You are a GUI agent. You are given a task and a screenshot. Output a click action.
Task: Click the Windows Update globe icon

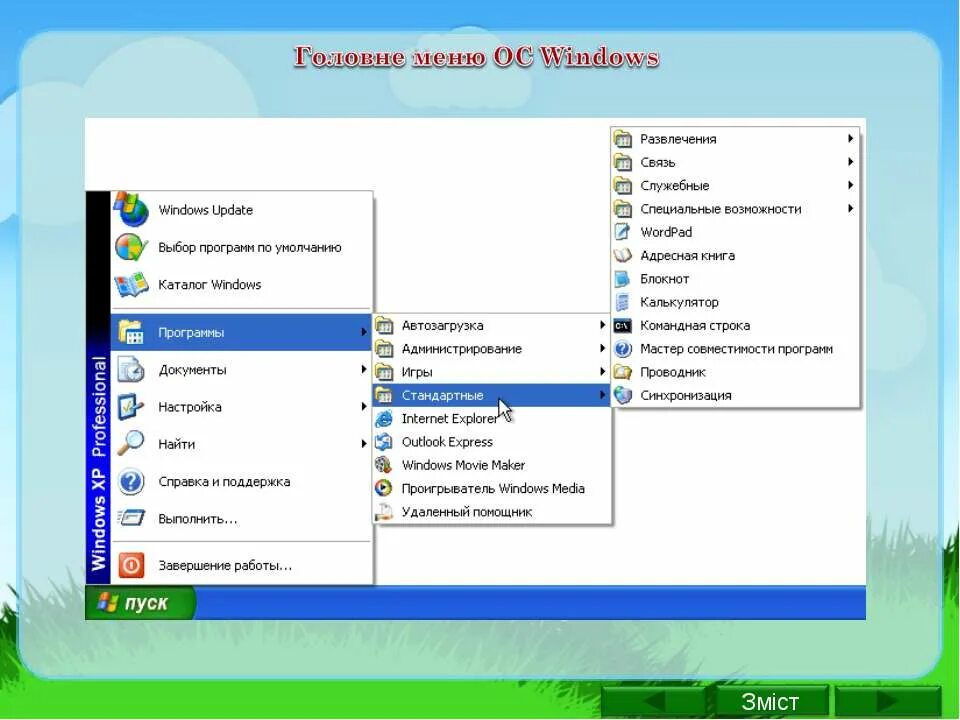click(x=131, y=209)
